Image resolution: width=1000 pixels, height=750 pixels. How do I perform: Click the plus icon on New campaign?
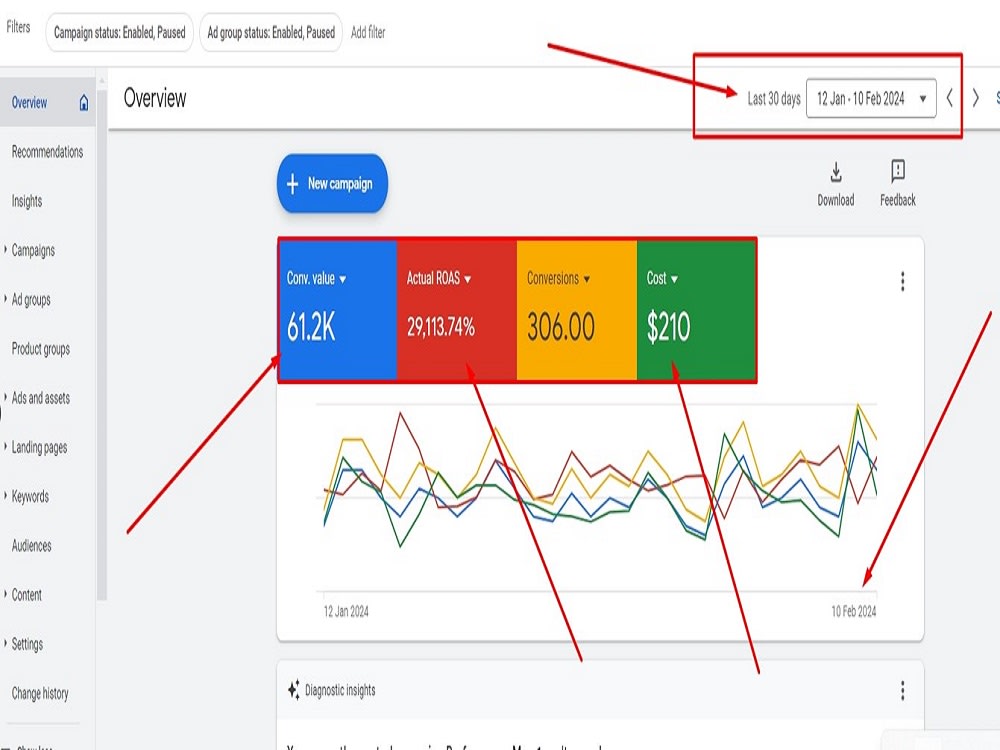point(293,184)
